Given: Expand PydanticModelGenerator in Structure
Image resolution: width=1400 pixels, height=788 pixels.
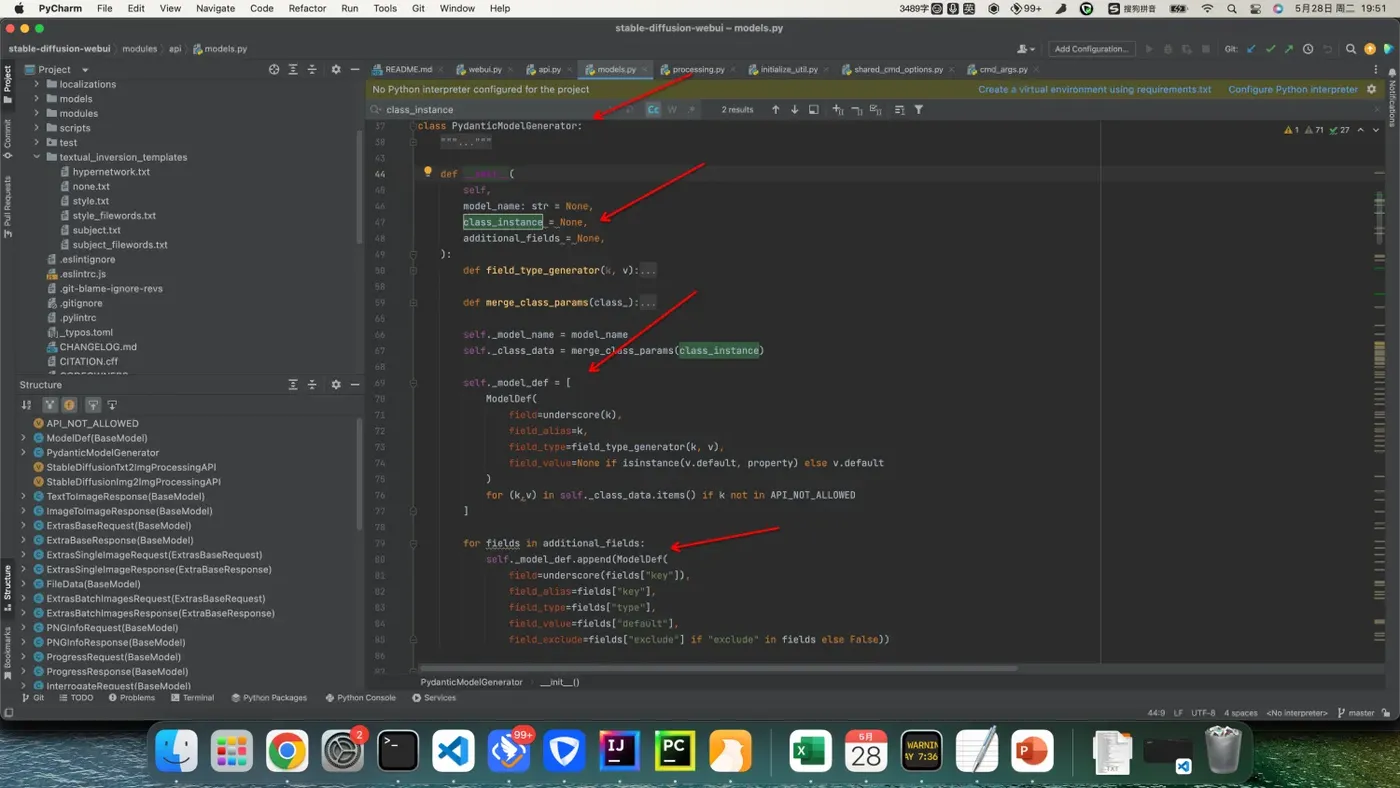Looking at the screenshot, I should (x=23, y=452).
